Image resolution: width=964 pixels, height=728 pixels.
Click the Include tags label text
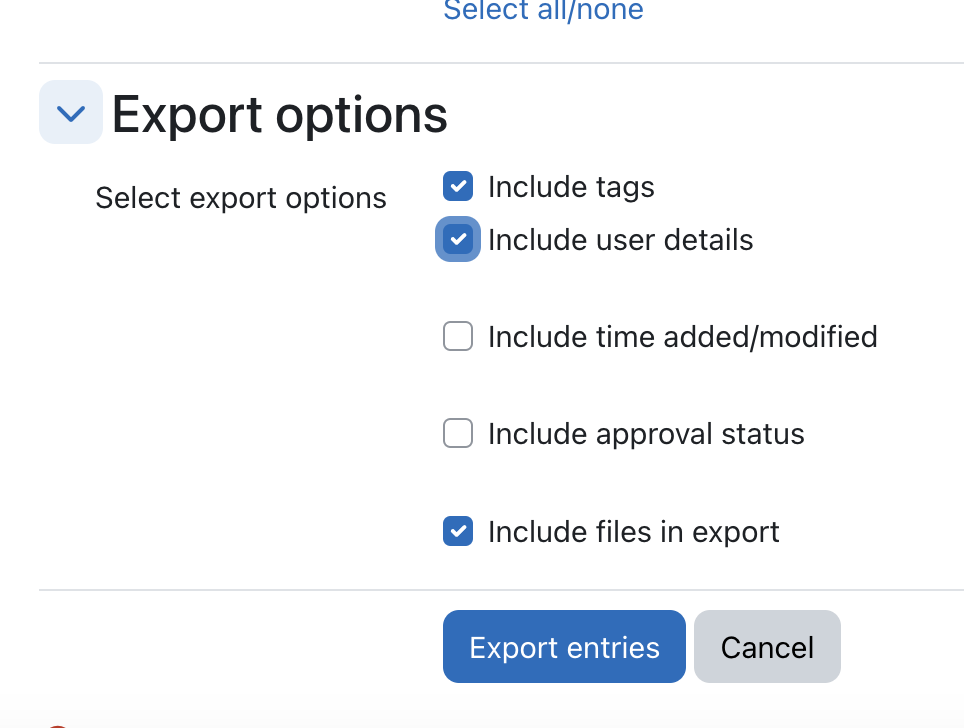[x=571, y=187]
